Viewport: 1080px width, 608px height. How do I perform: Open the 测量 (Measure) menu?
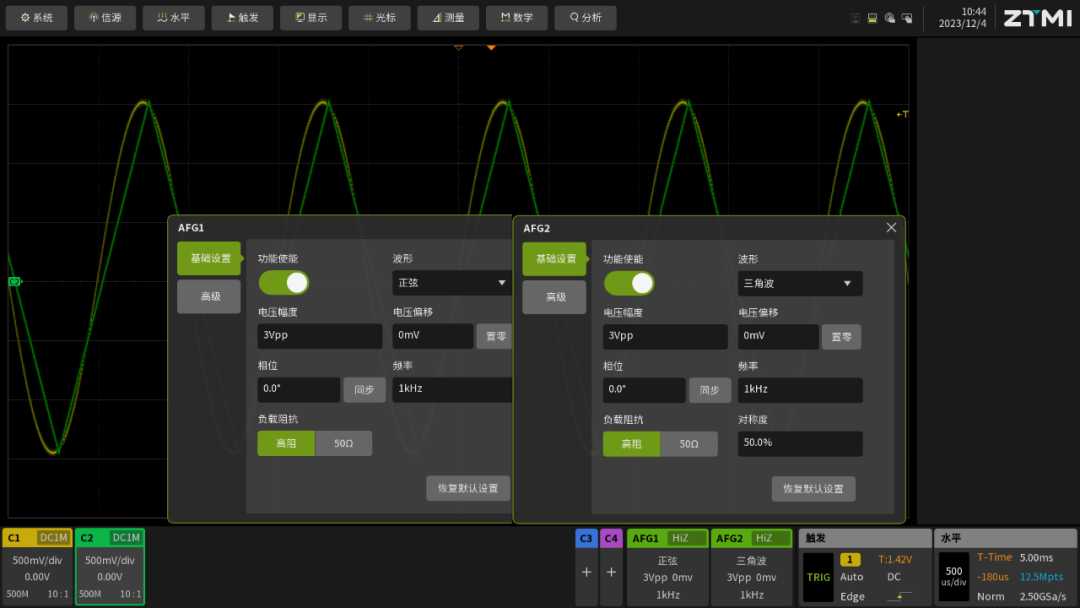click(448, 18)
